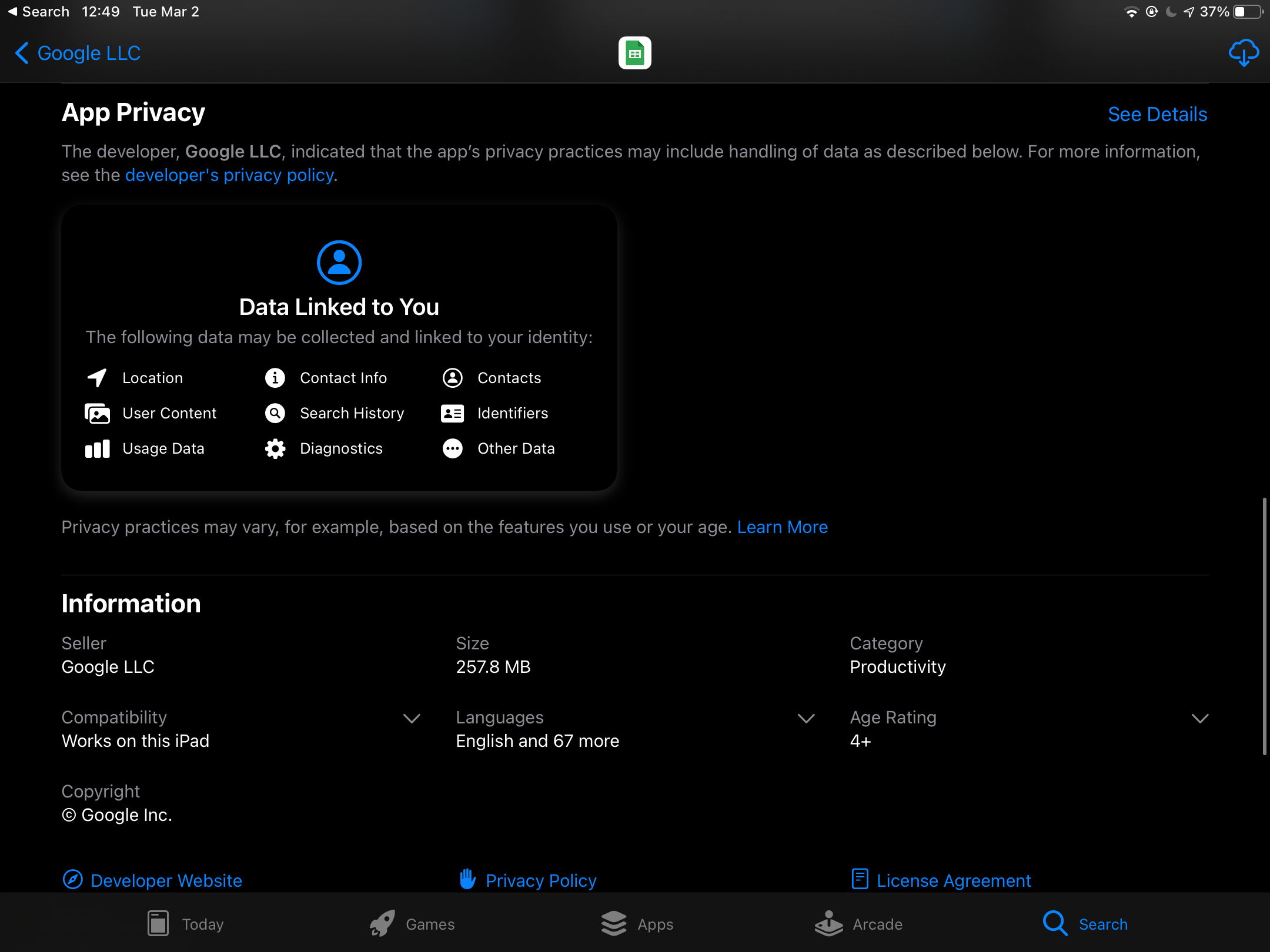Tap the battery indicator in status bar
1270x952 pixels.
[x=1248, y=12]
